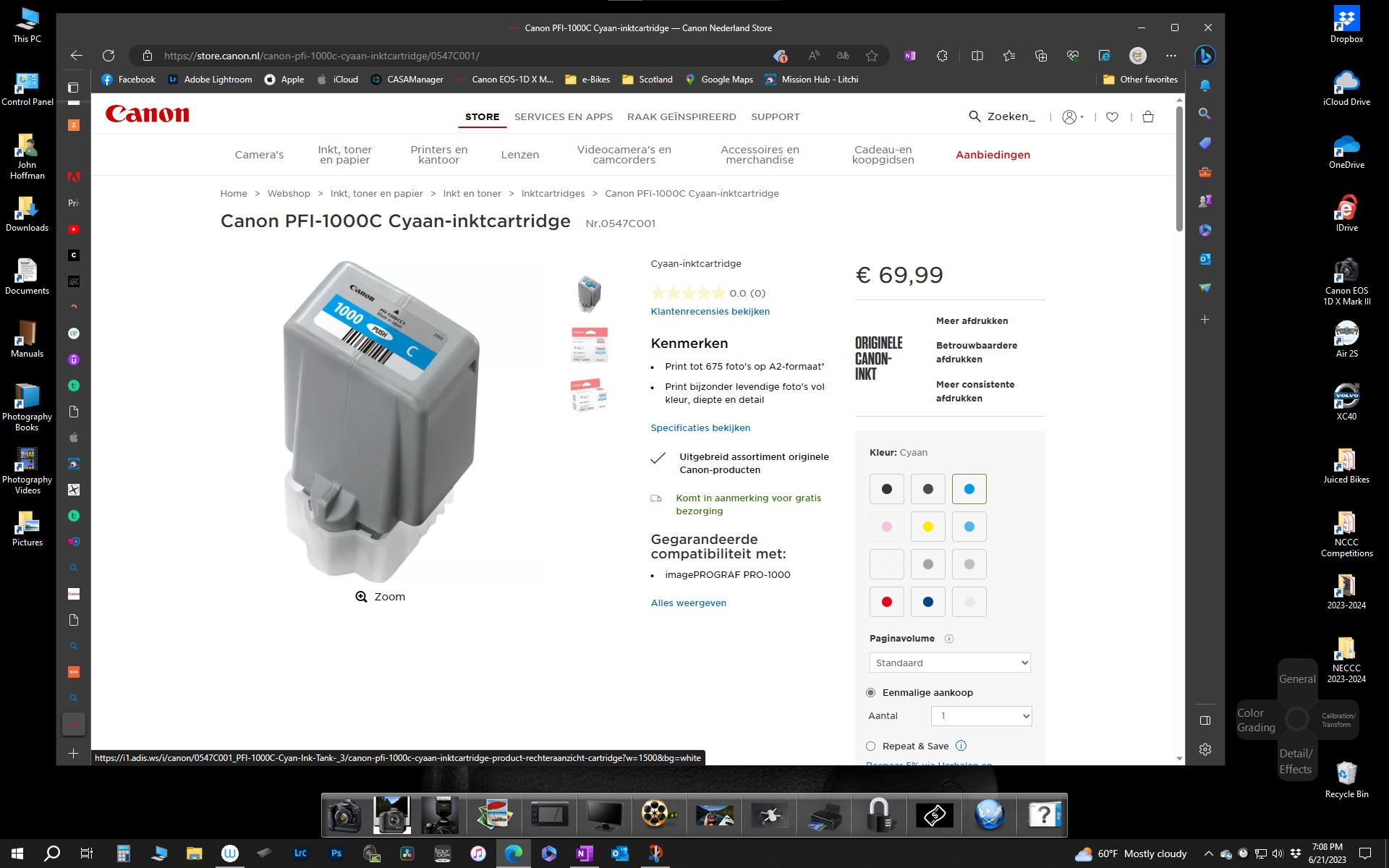Select the Eenmalige aankoop radio button

pyautogui.click(x=870, y=692)
